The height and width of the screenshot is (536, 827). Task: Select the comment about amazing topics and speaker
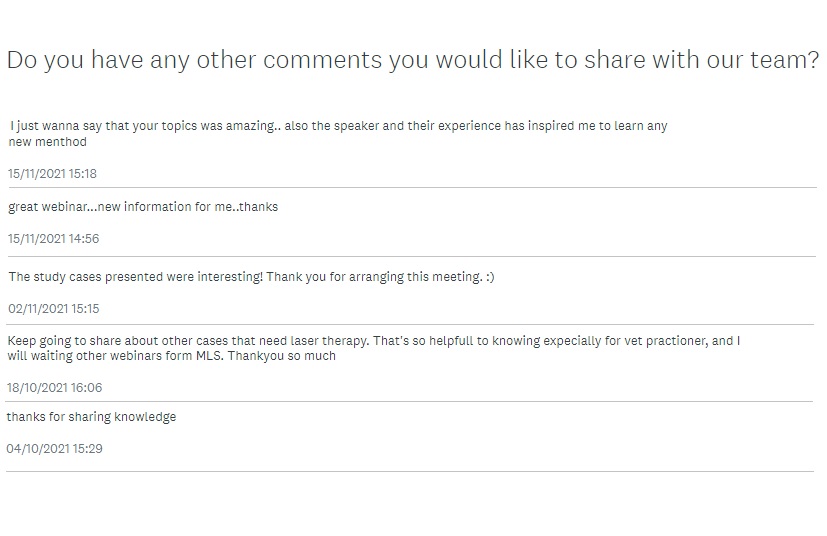338,133
